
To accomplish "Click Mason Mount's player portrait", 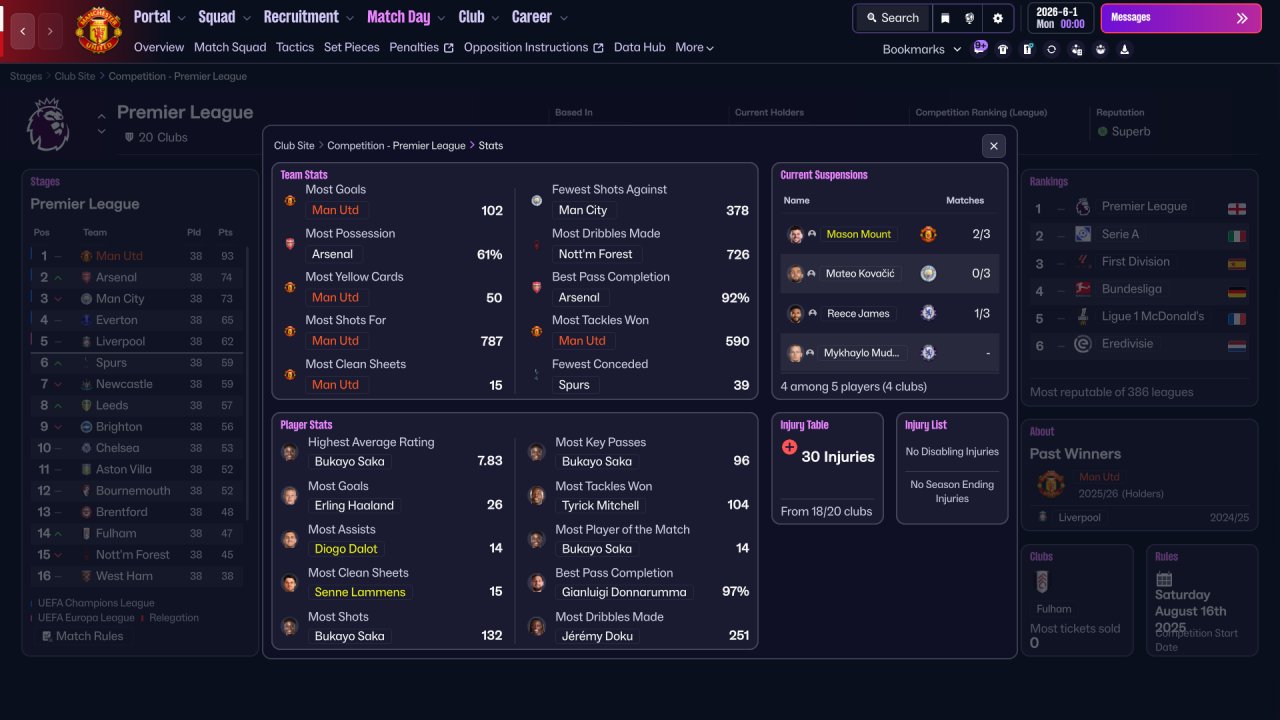I will tap(796, 234).
